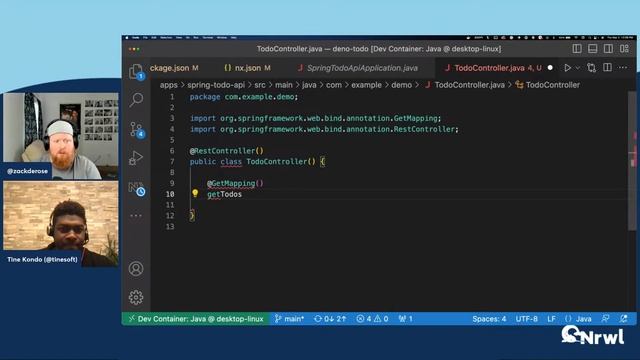
Task: Open the Search view in activity bar
Action: 136,99
